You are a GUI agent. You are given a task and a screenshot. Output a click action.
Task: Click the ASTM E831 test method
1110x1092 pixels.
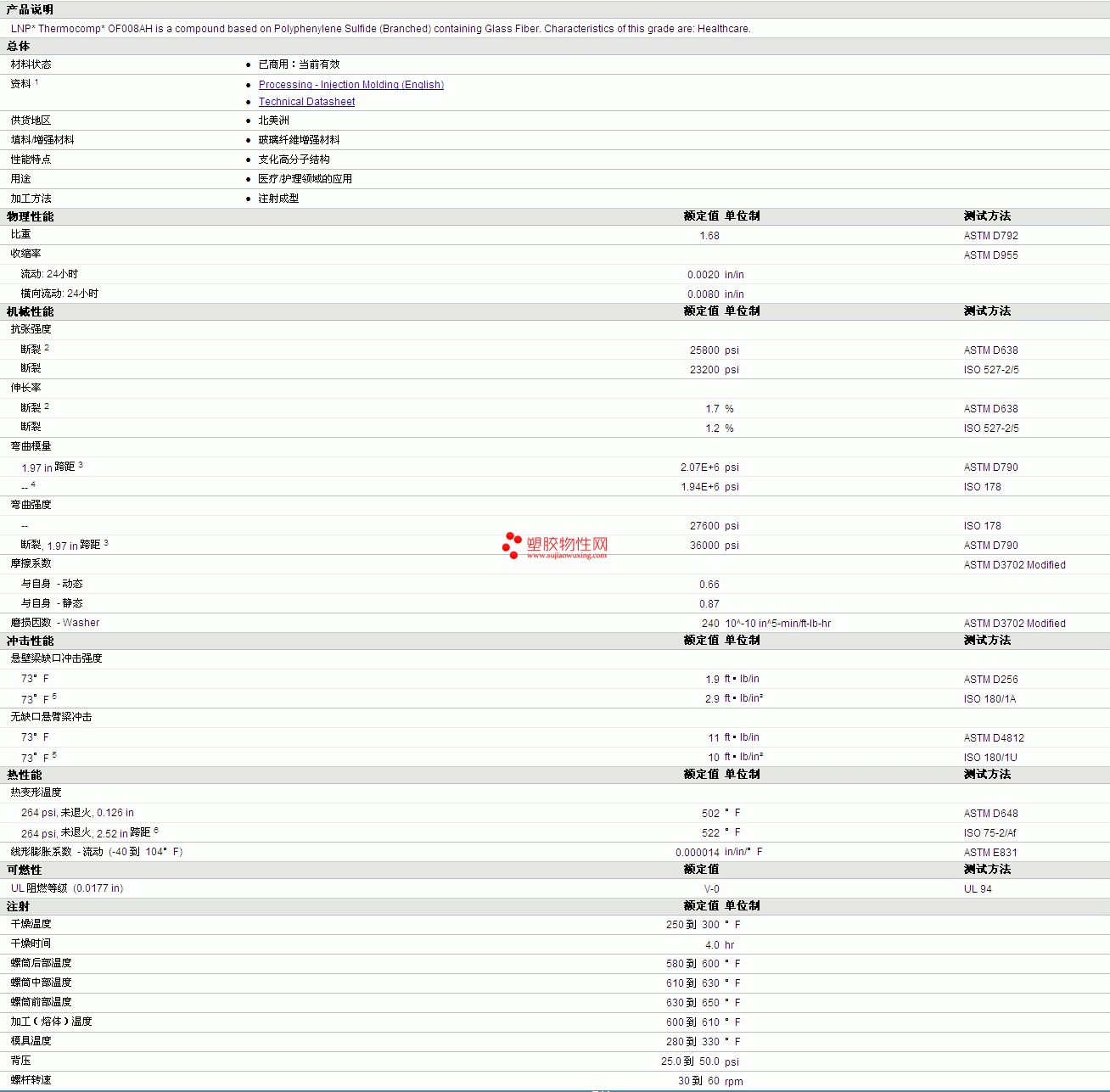[x=990, y=853]
